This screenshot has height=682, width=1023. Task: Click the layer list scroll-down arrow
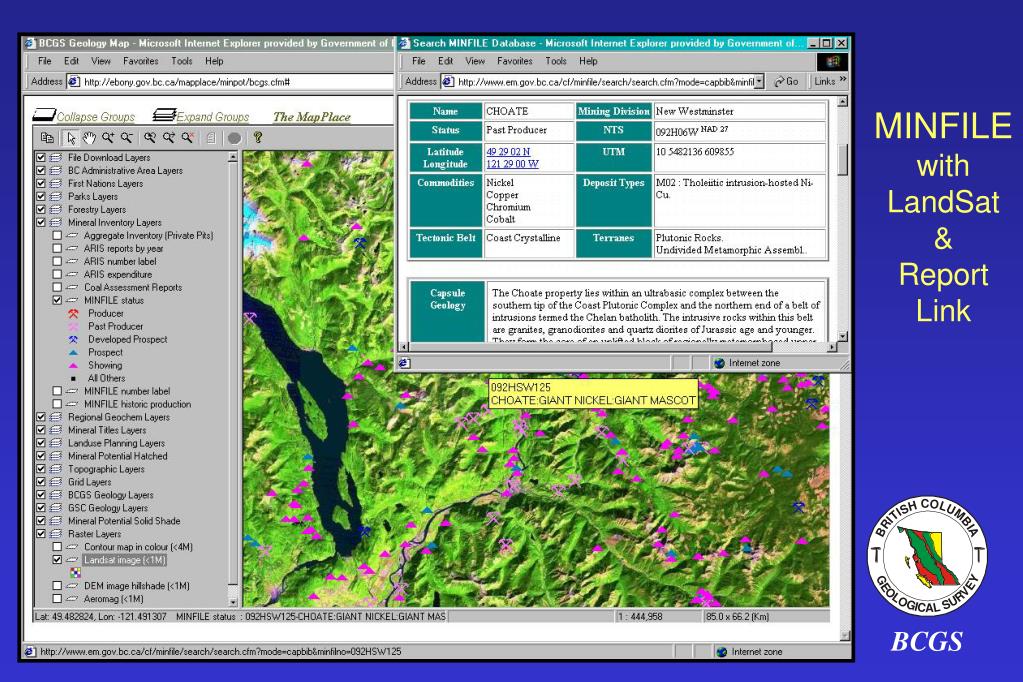pos(233,602)
